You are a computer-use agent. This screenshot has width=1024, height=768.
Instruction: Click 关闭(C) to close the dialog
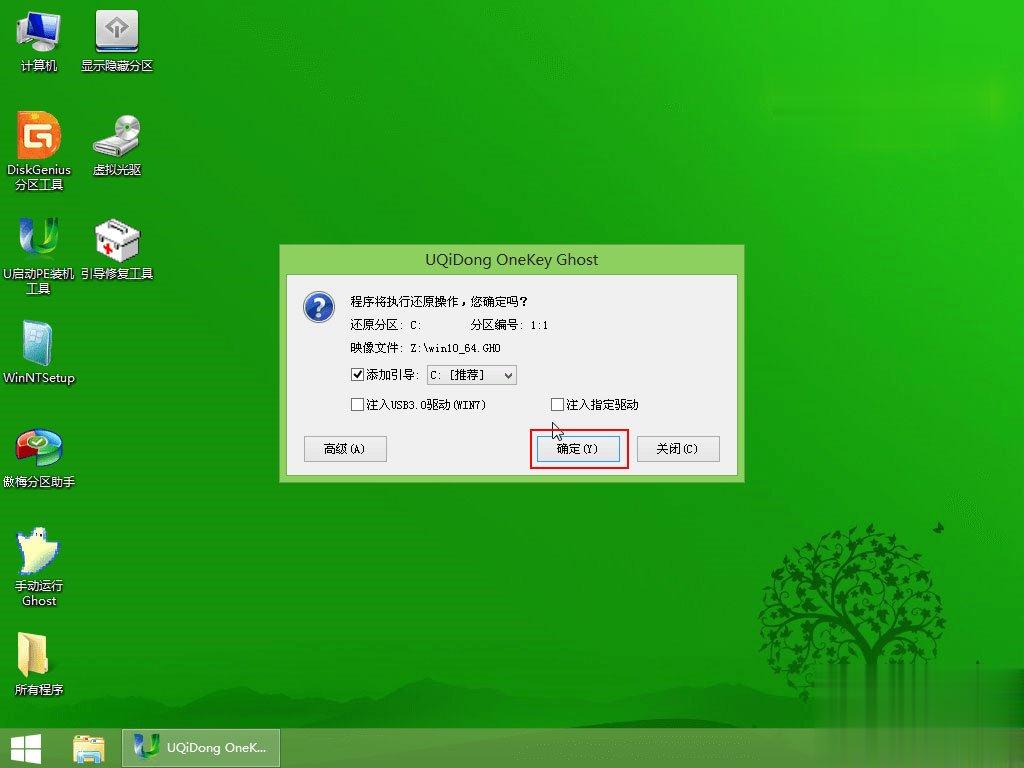[679, 449]
